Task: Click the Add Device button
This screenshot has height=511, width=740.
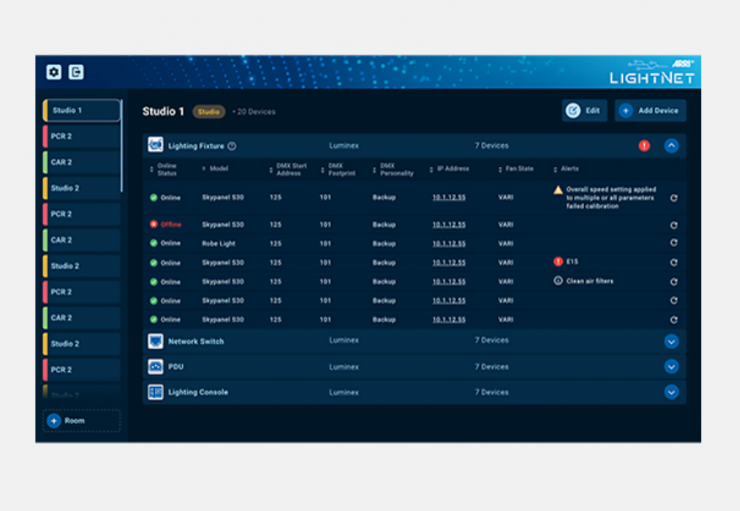Action: (650, 110)
